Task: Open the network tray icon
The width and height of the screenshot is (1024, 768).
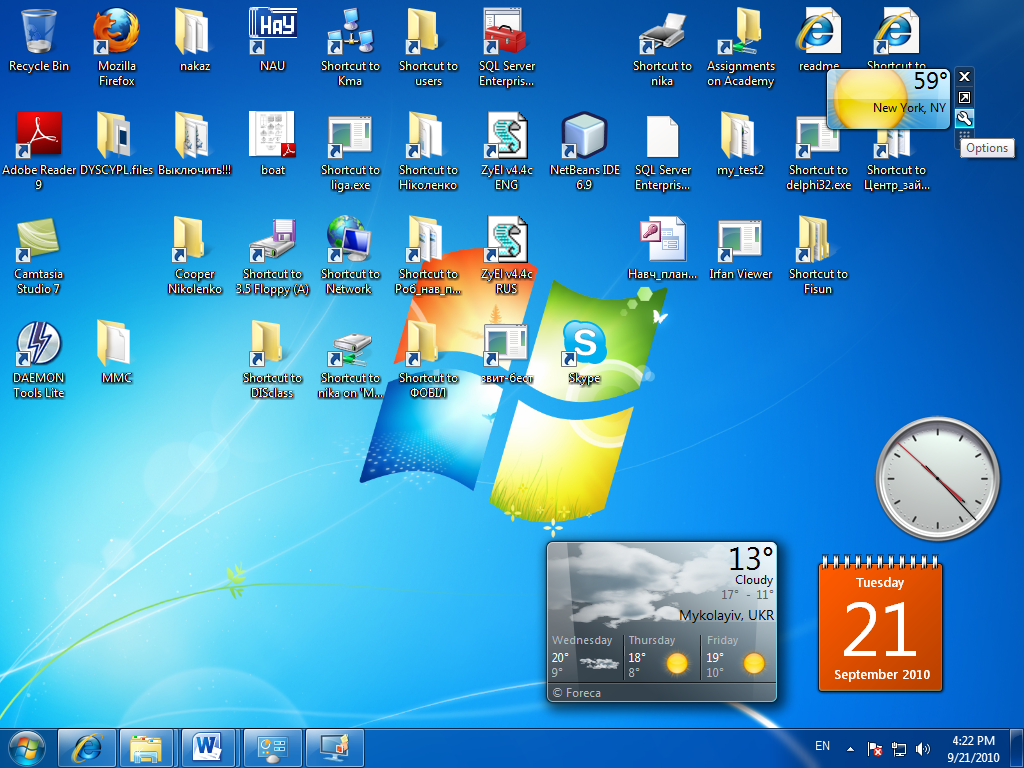Action: pyautogui.click(x=899, y=749)
